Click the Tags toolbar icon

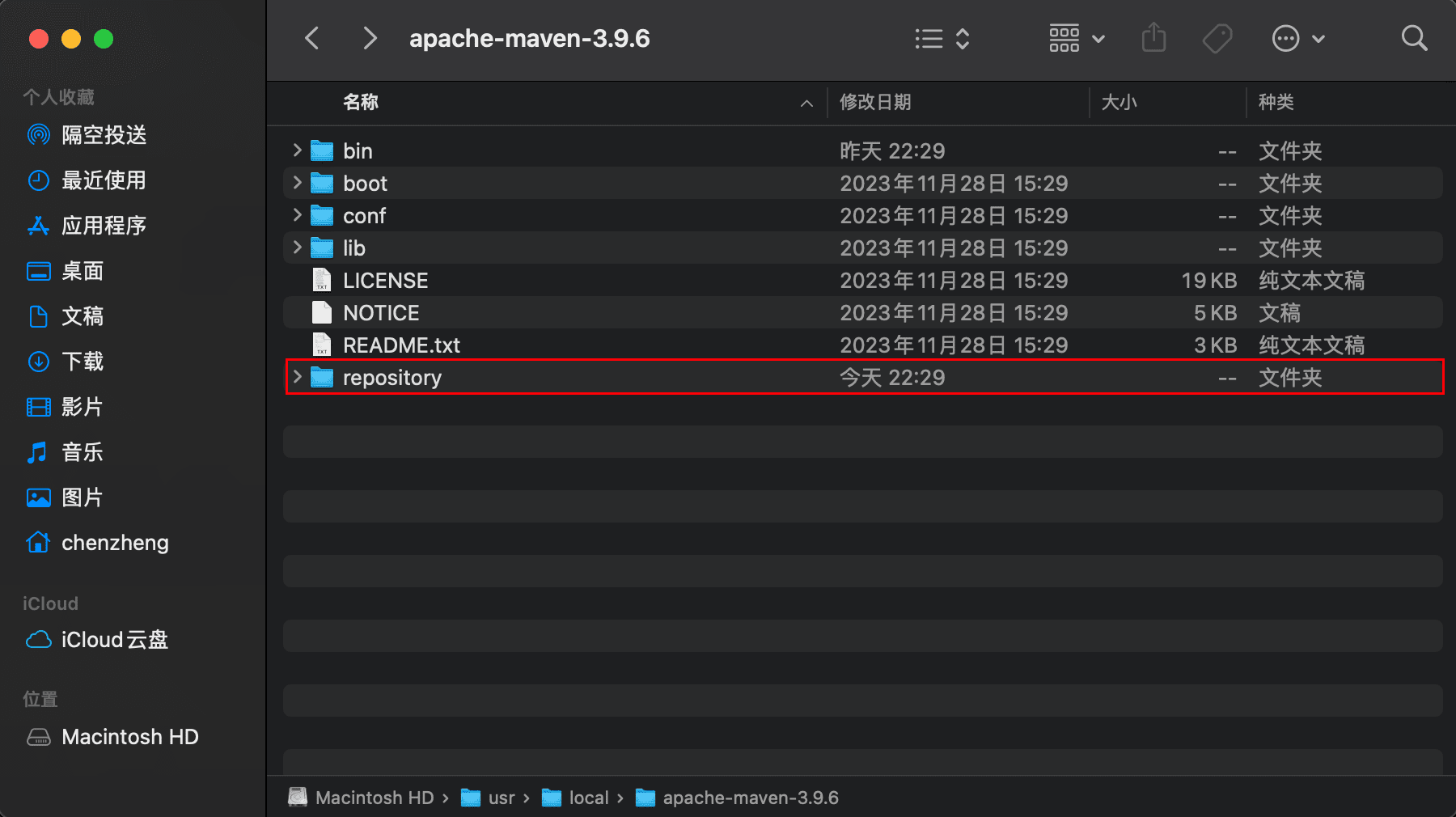(x=1217, y=38)
